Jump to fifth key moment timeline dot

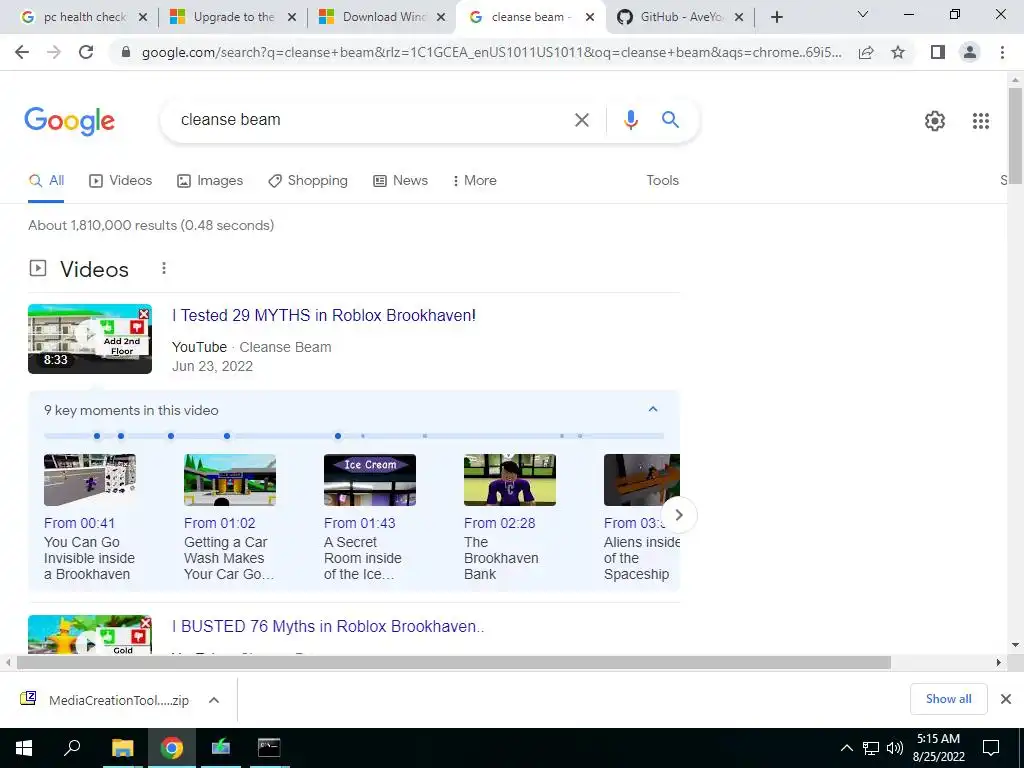point(338,436)
